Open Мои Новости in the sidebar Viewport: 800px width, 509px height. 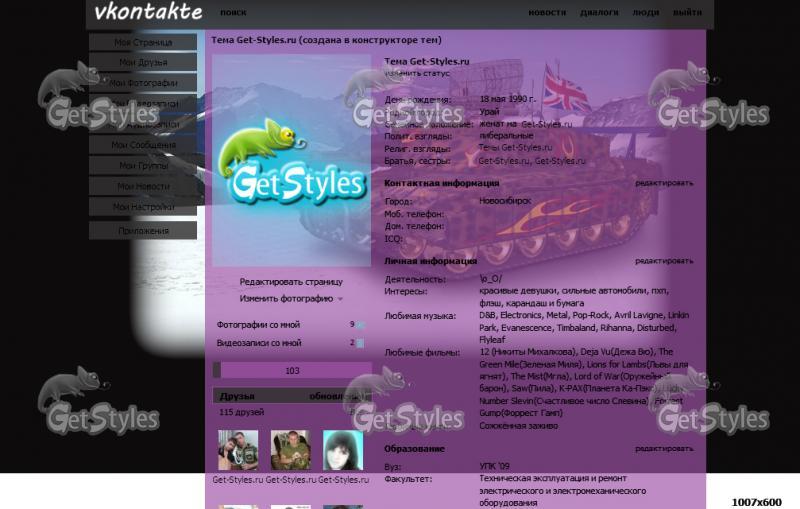143,186
